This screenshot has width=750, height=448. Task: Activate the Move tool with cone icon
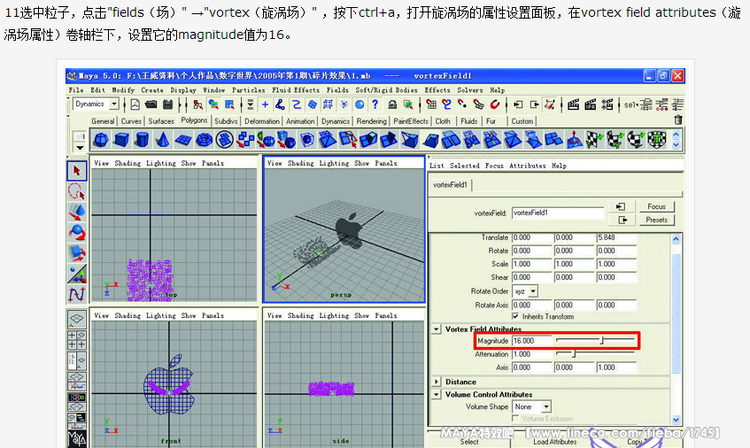(77, 212)
